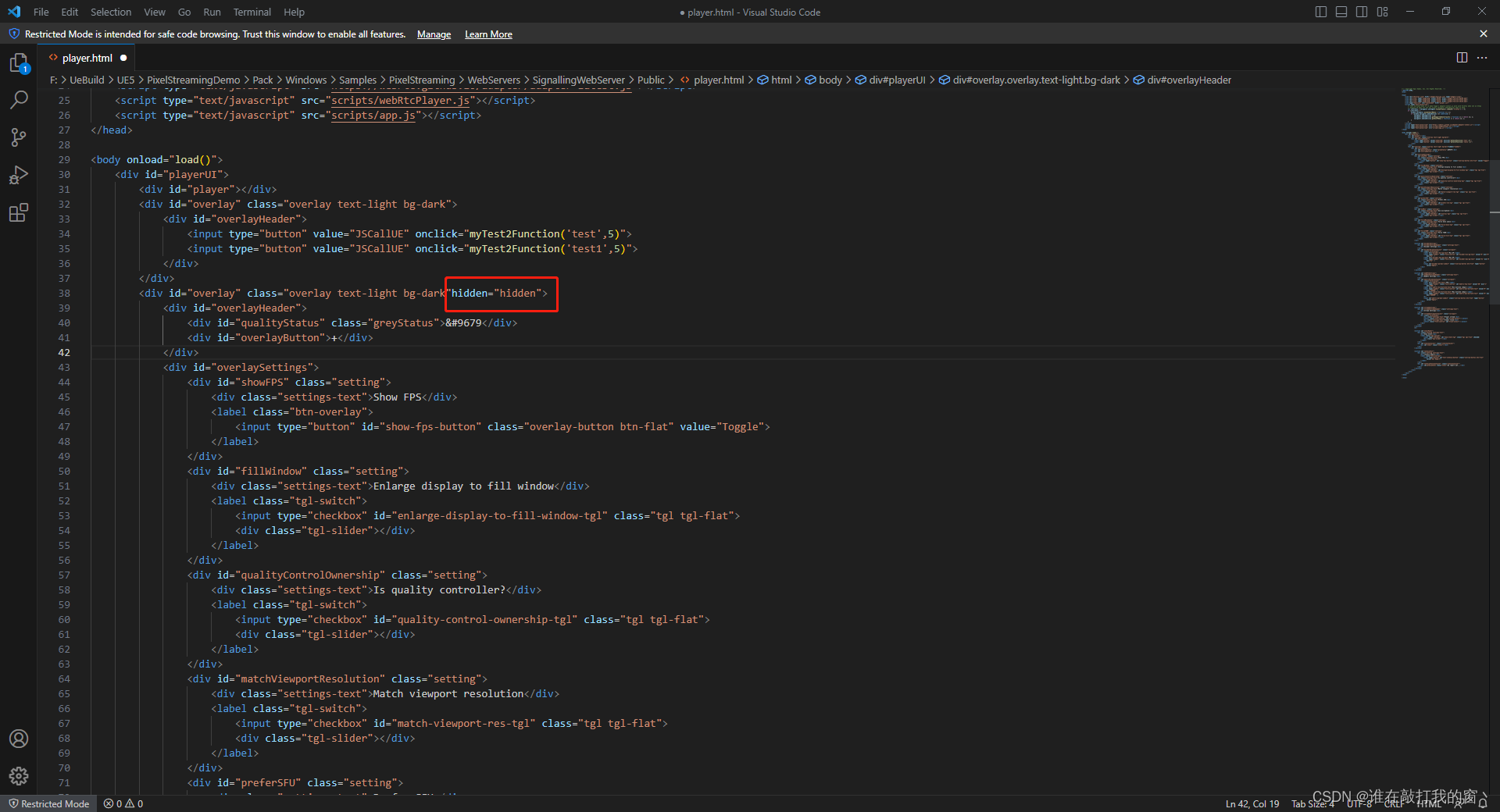The width and height of the screenshot is (1500, 812).
Task: Click the Learn More link
Action: pos(488,34)
